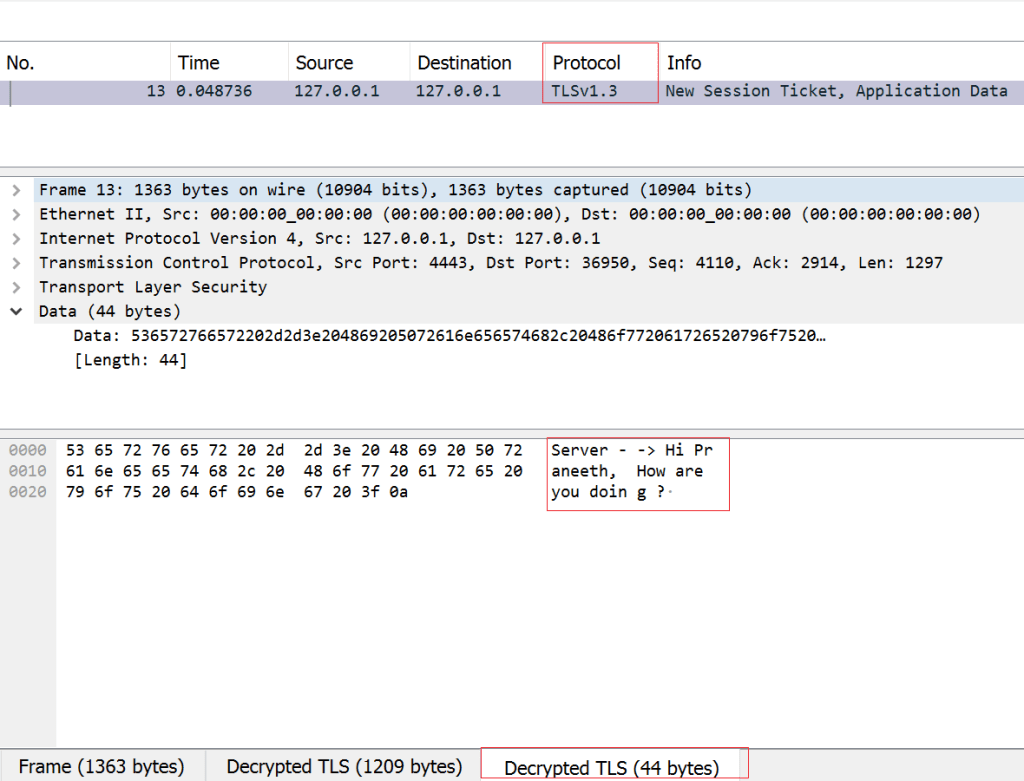Expand the Transport Layer Security section
This screenshot has width=1024, height=781.
coord(16,287)
